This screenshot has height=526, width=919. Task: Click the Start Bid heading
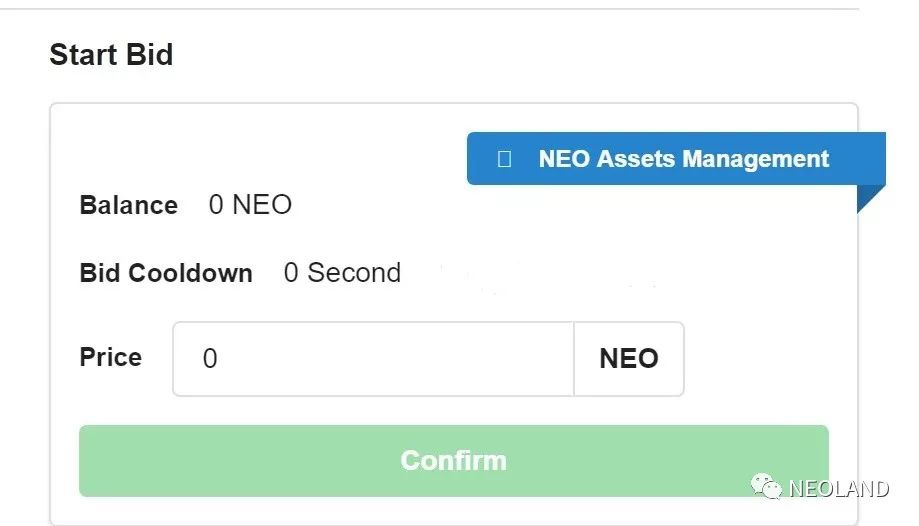click(x=111, y=55)
